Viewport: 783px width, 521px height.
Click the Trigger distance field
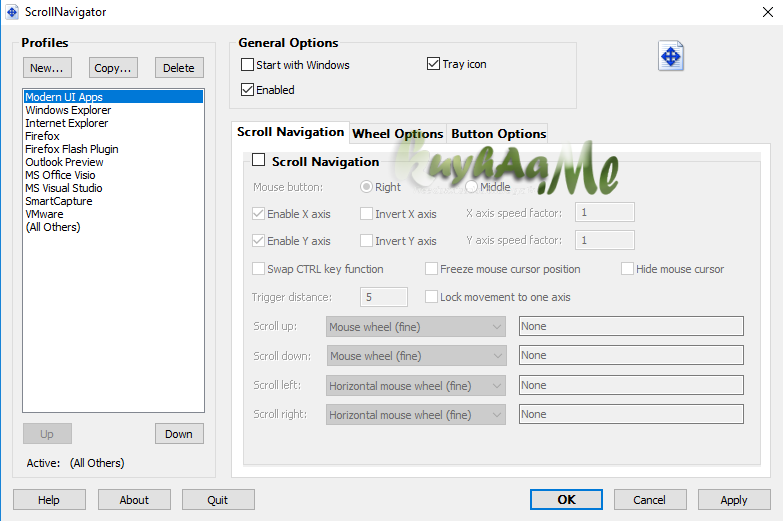click(x=384, y=297)
